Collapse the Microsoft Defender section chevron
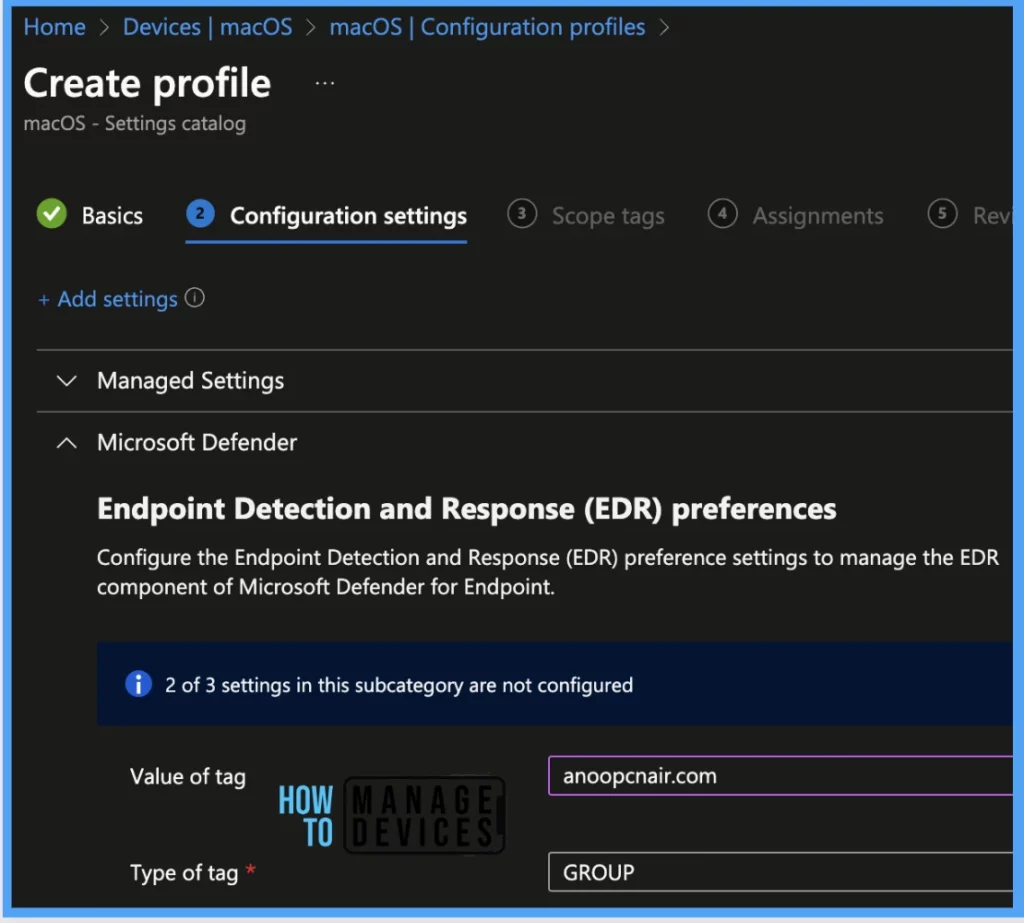 click(x=67, y=443)
